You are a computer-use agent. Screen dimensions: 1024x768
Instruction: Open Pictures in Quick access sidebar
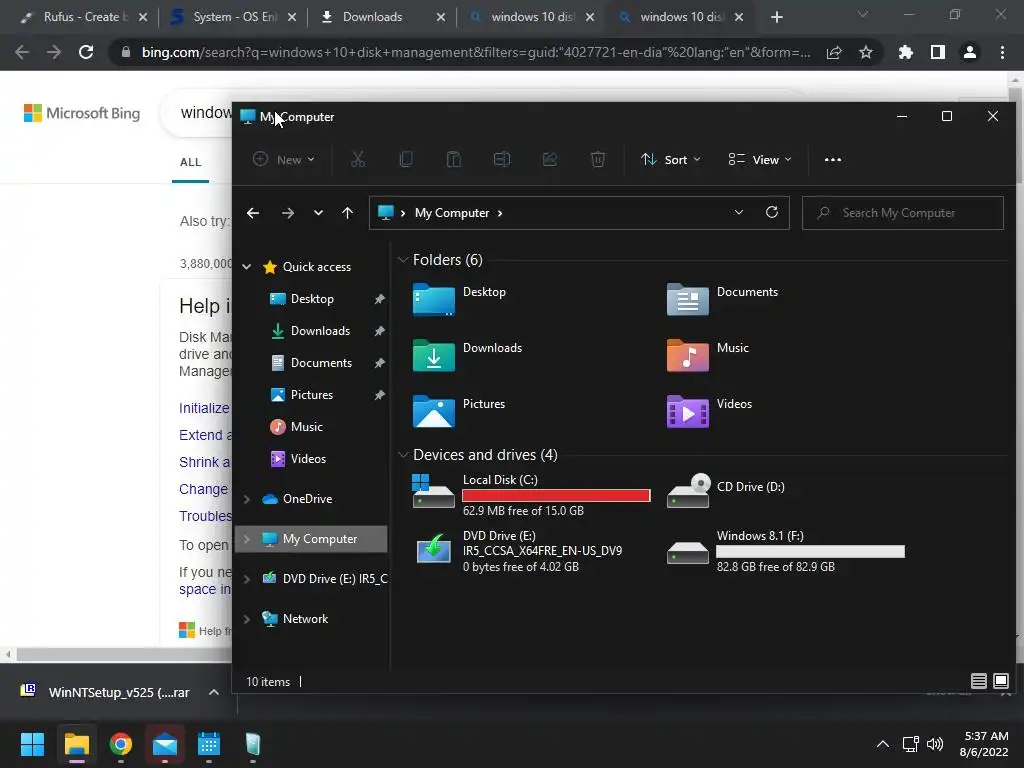pos(312,394)
